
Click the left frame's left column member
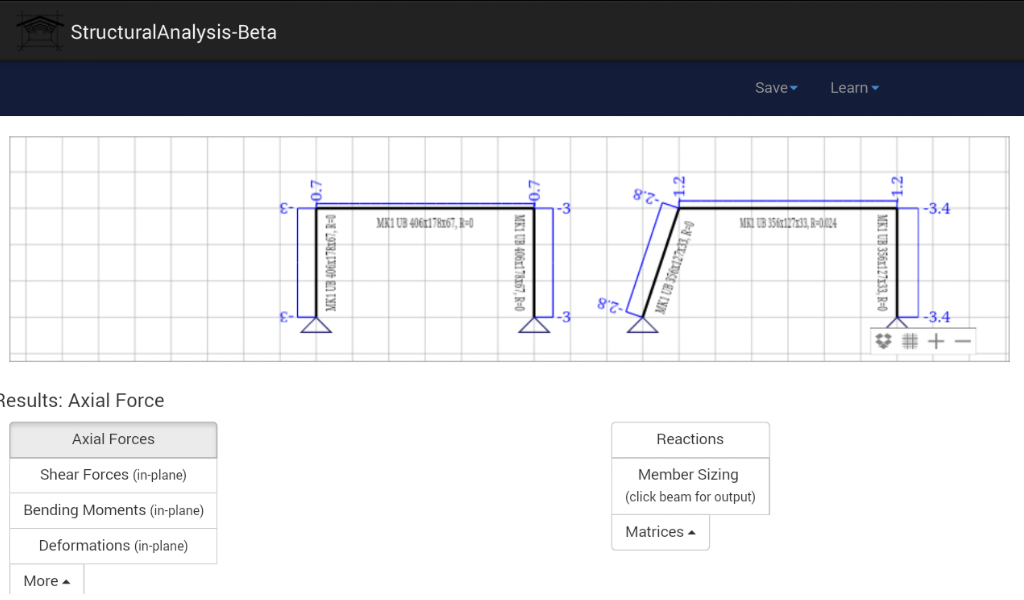(316, 262)
